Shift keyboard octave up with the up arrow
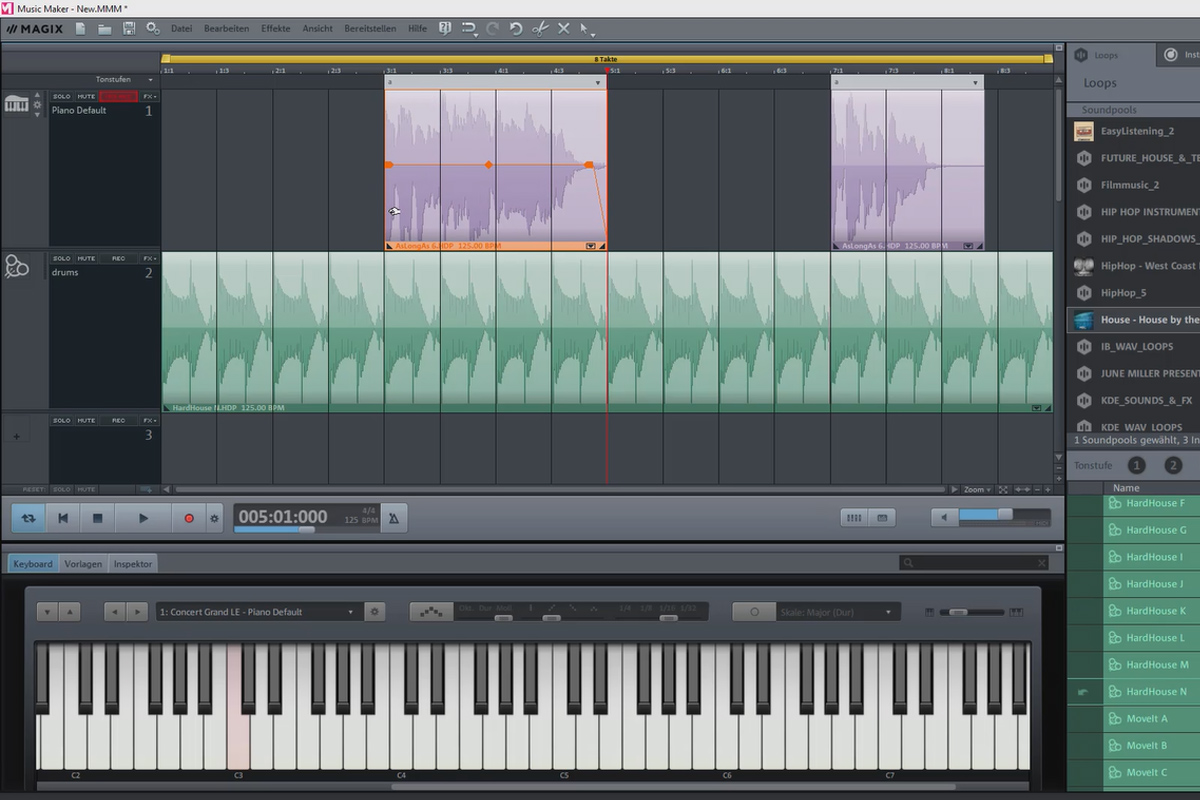Image resolution: width=1200 pixels, height=800 pixels. pyautogui.click(x=69, y=612)
